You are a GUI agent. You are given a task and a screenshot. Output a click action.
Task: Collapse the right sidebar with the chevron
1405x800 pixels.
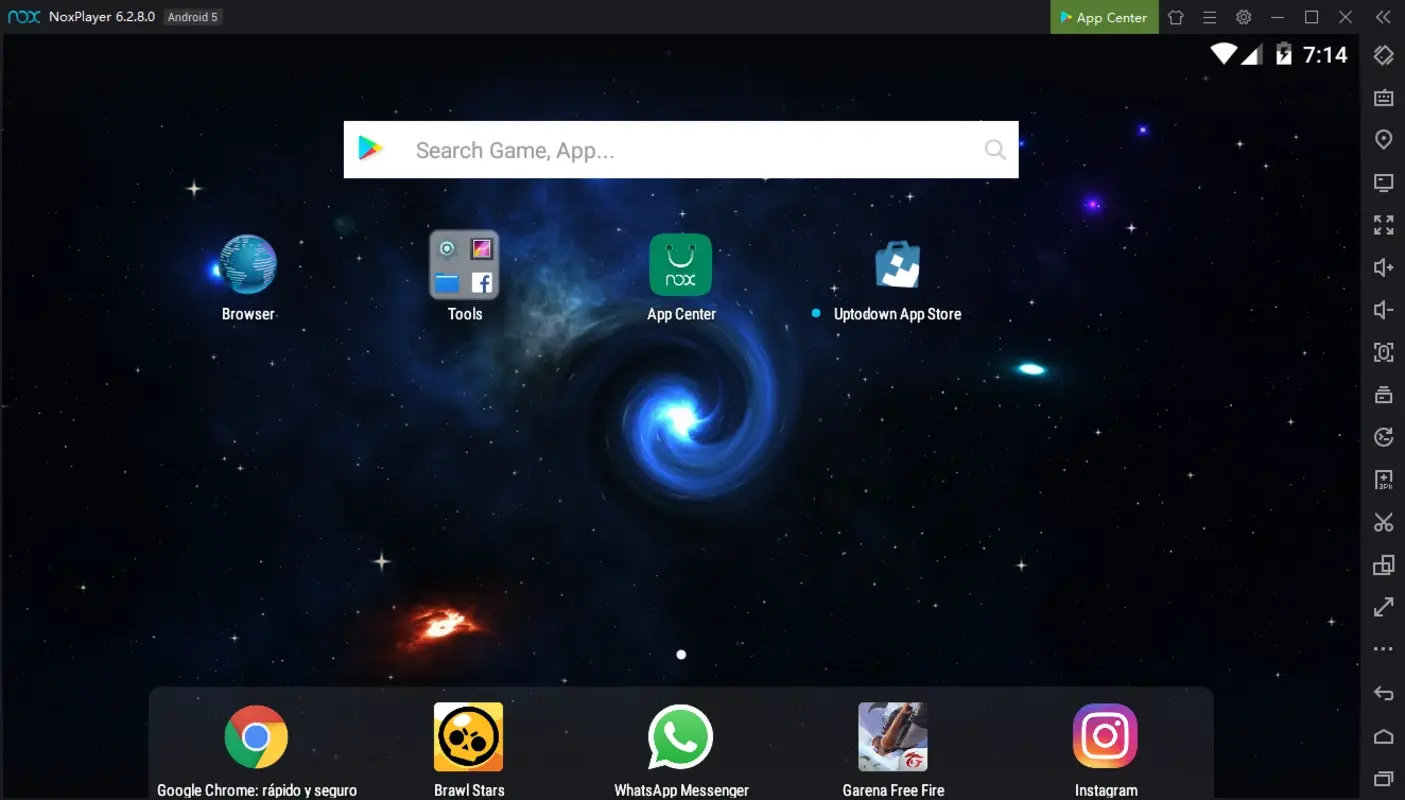[1383, 16]
